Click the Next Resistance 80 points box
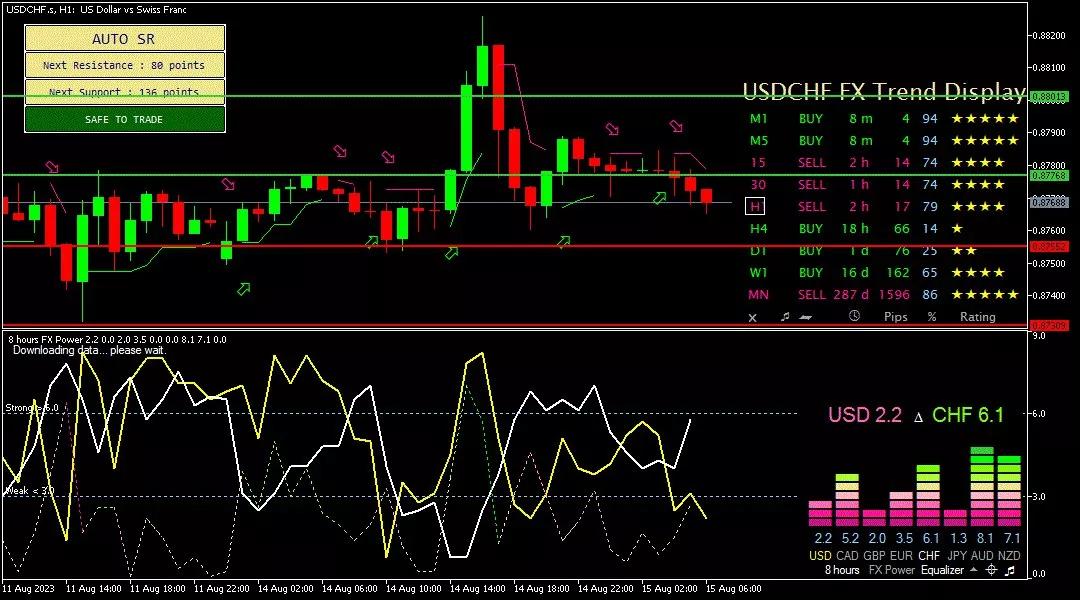Viewport: 1080px width, 600px height. pos(125,65)
